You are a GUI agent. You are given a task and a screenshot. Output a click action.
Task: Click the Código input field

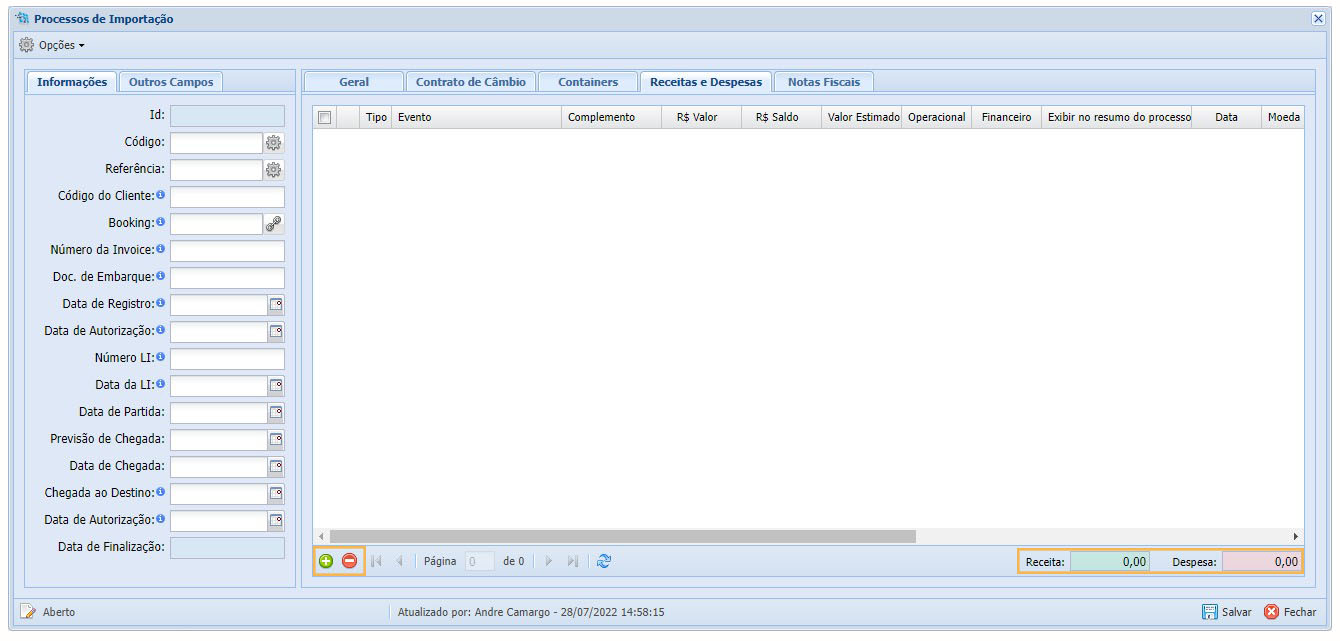click(217, 143)
